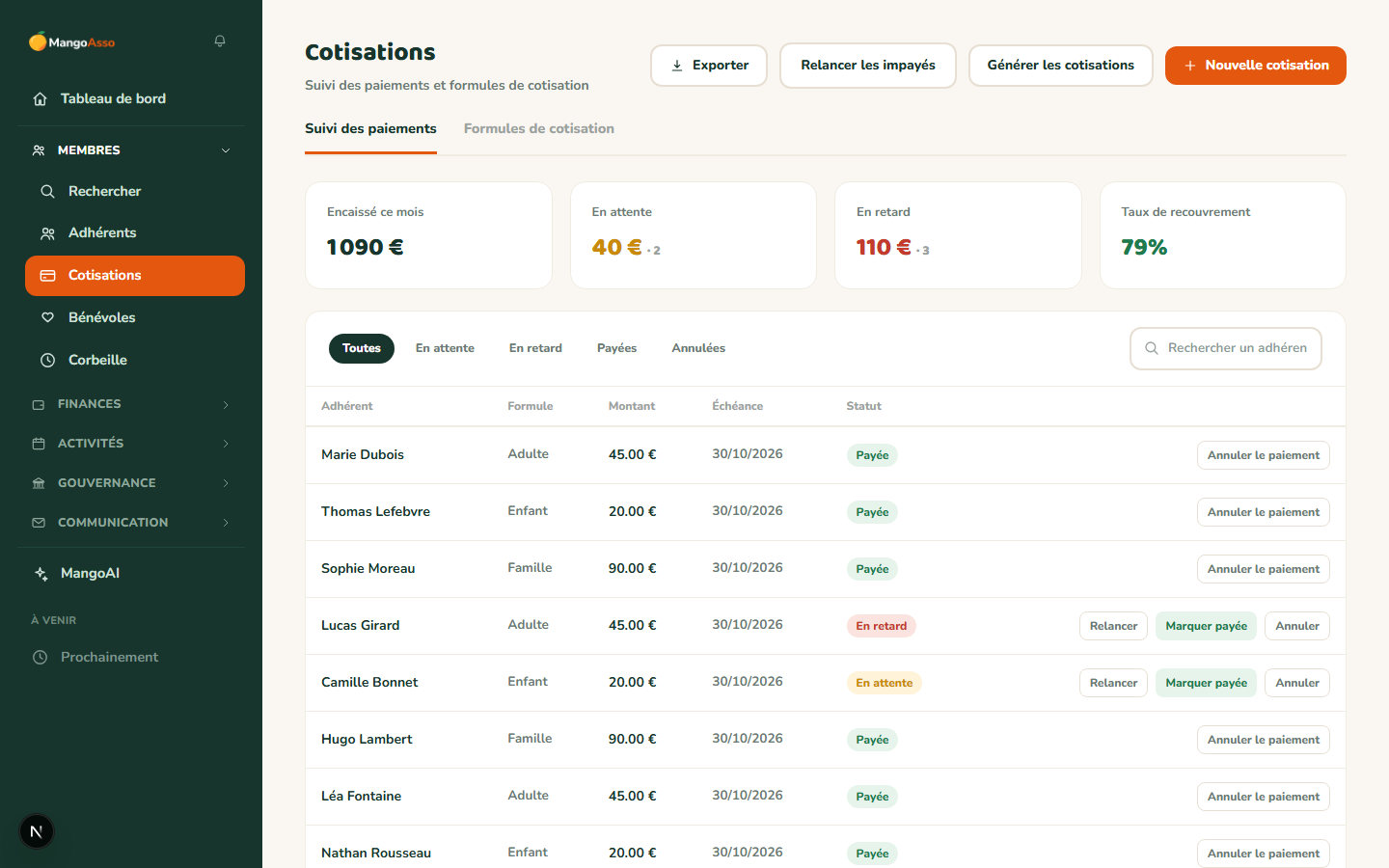This screenshot has height=868, width=1389.
Task: Click Nouvelle cotisation button
Action: tap(1255, 66)
